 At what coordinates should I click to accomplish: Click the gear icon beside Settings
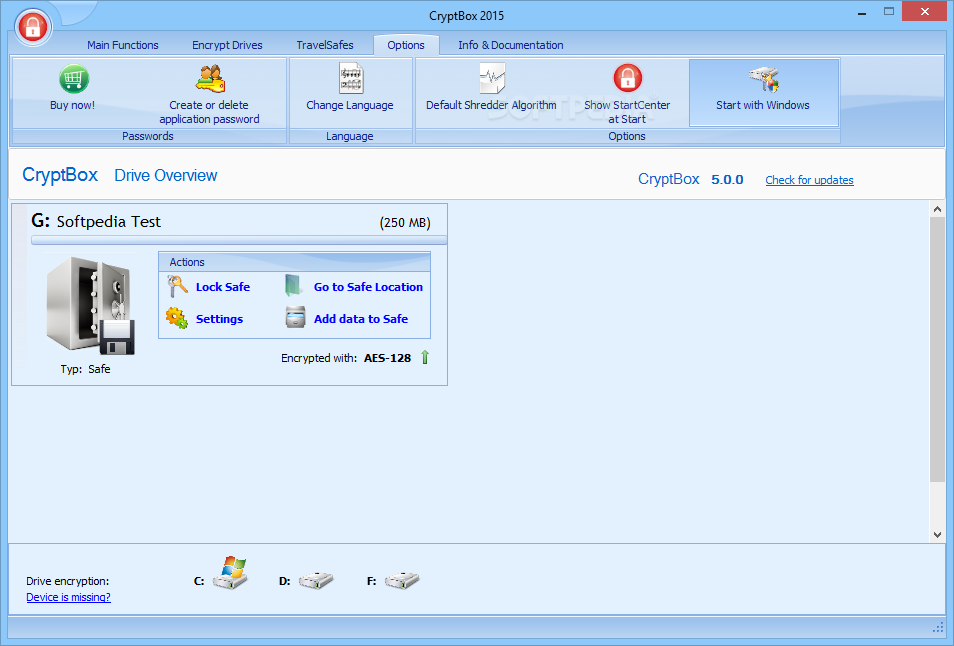(x=176, y=318)
